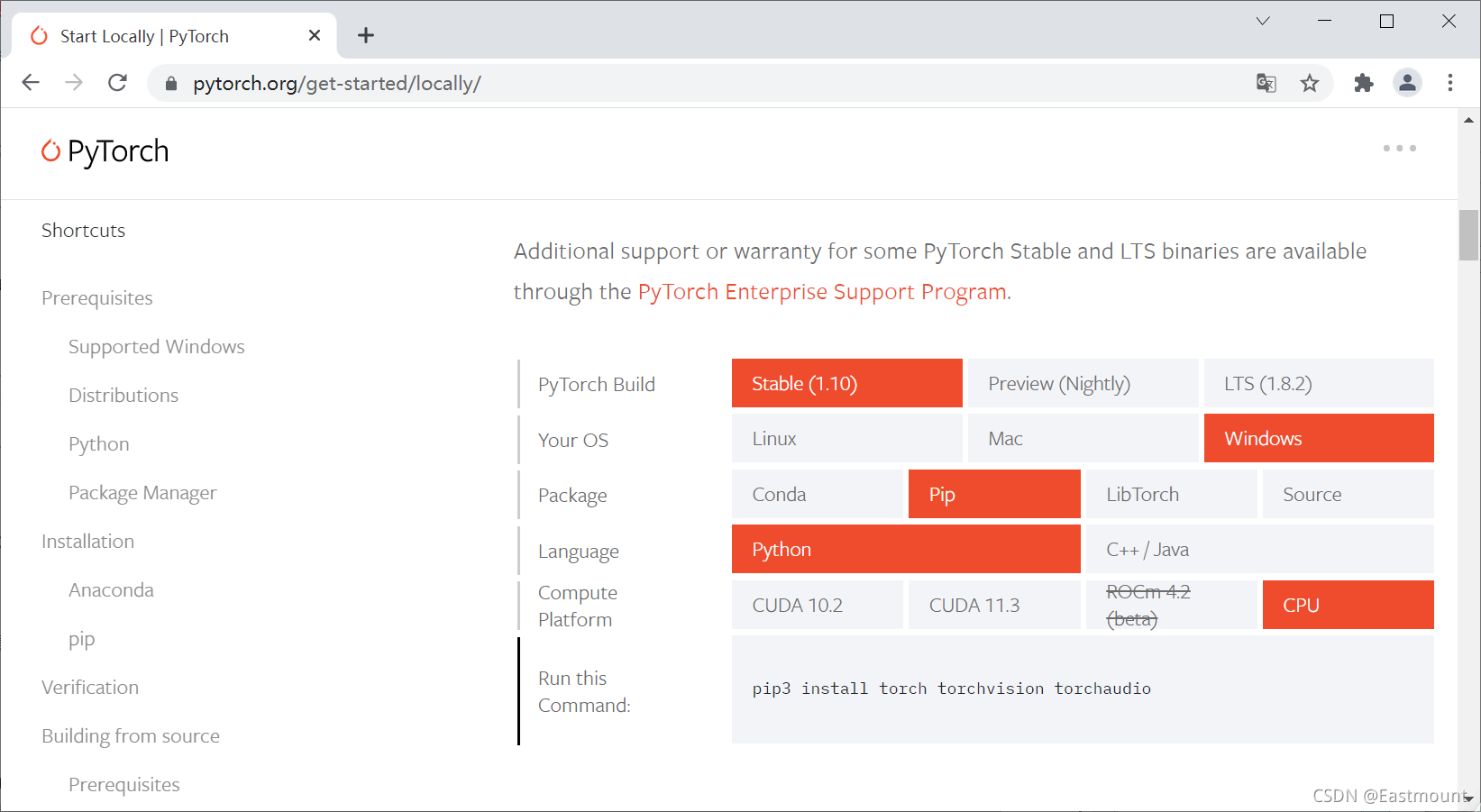Click the browser forward arrow
This screenshot has height=812, width=1481.
[74, 83]
